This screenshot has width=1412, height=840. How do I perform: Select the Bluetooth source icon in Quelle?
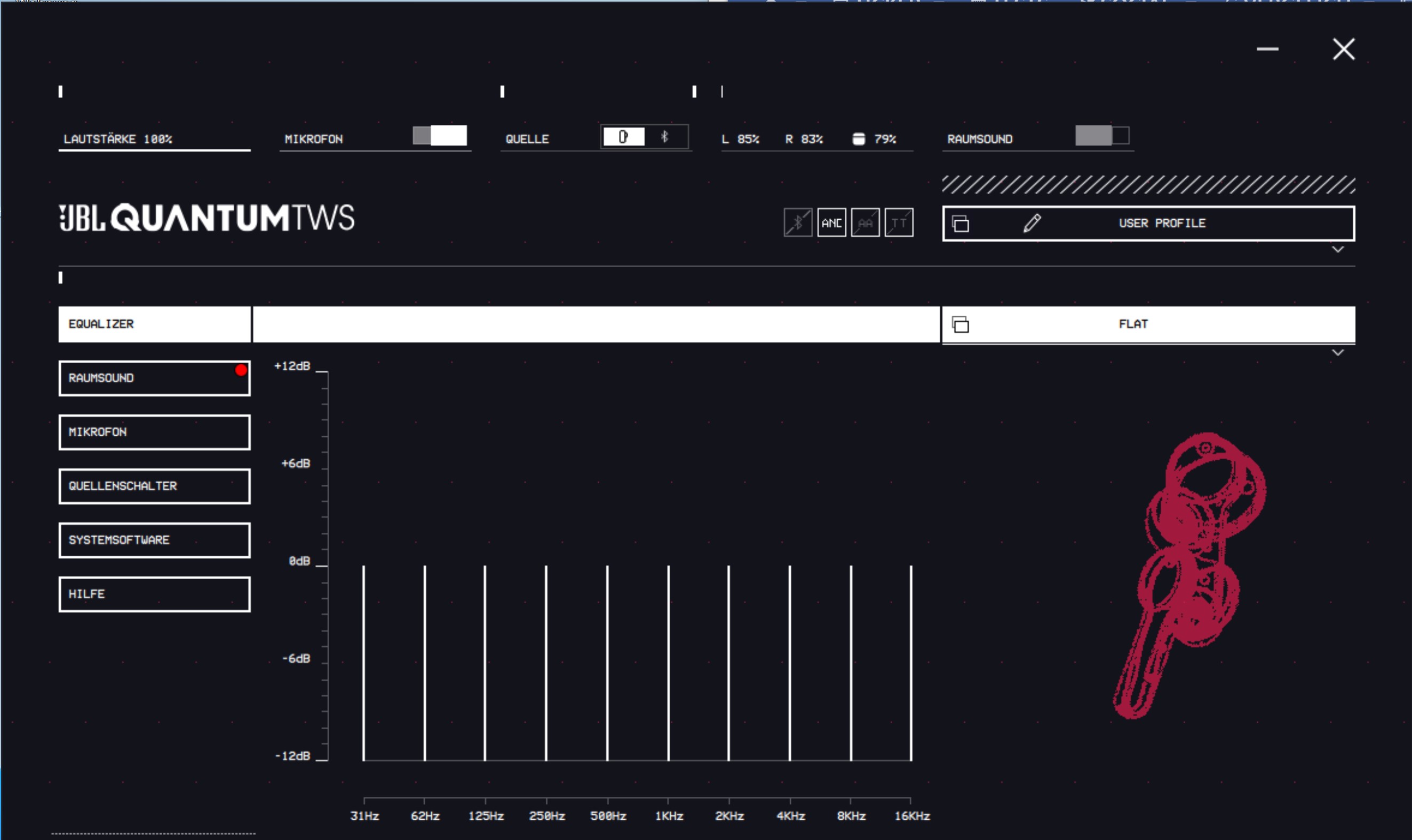pyautogui.click(x=665, y=137)
